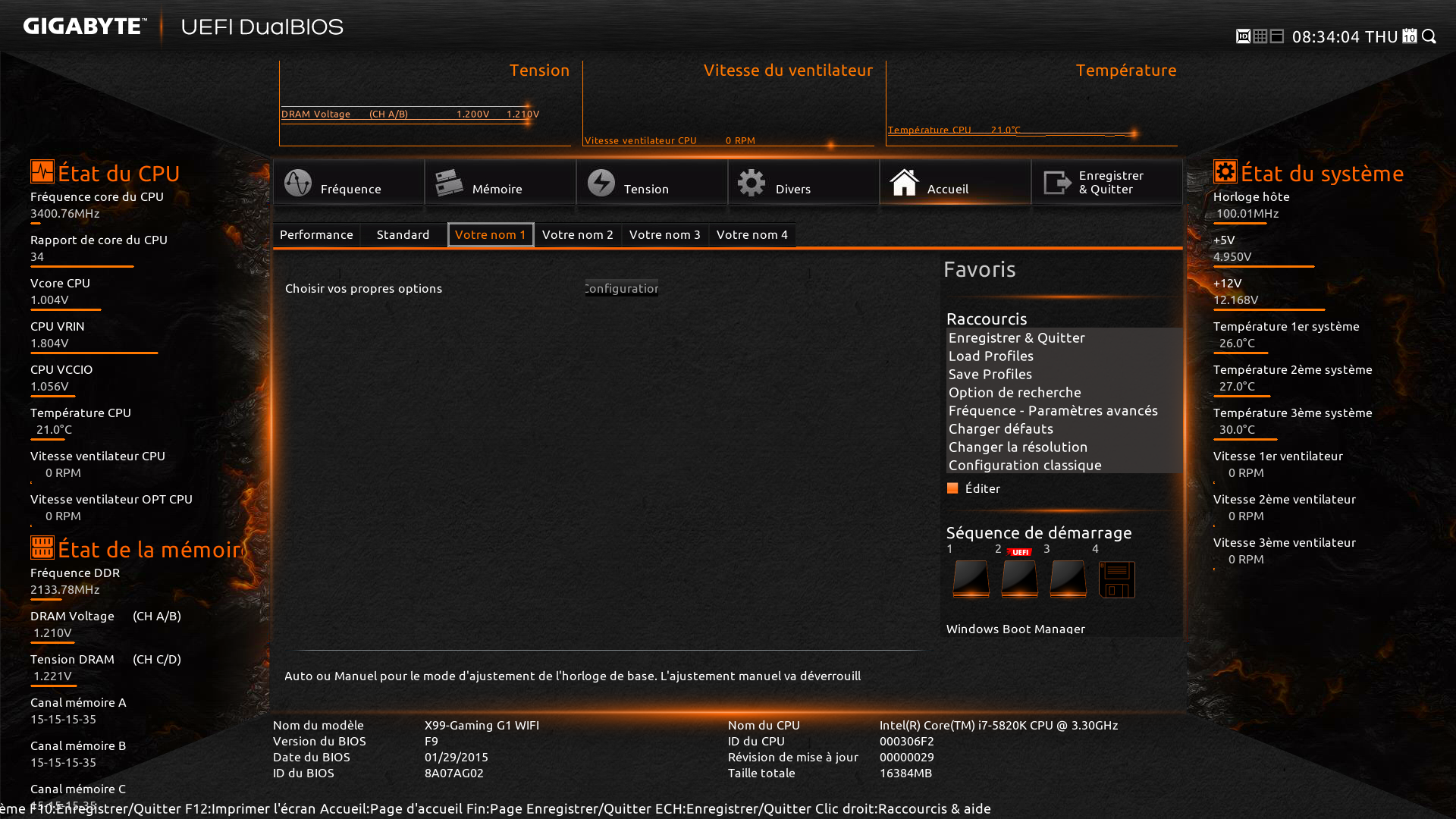
Task: Click the État du CPU waveform icon
Action: coord(42,171)
